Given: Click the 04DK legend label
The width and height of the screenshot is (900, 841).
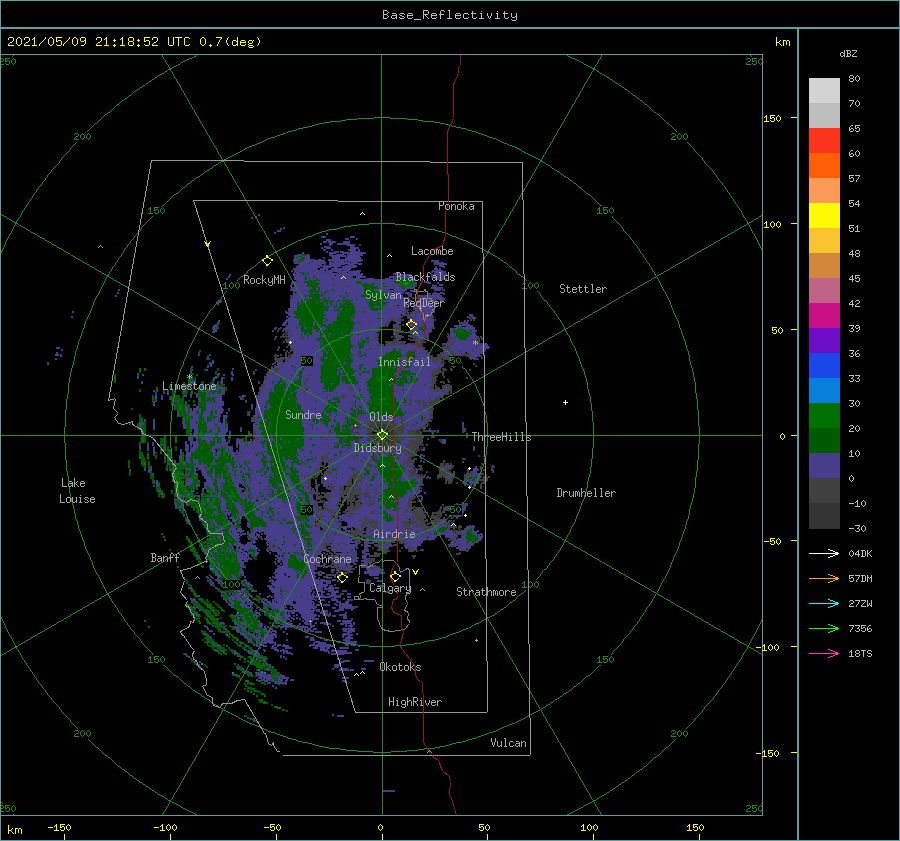Looking at the screenshot, I should point(860,553).
